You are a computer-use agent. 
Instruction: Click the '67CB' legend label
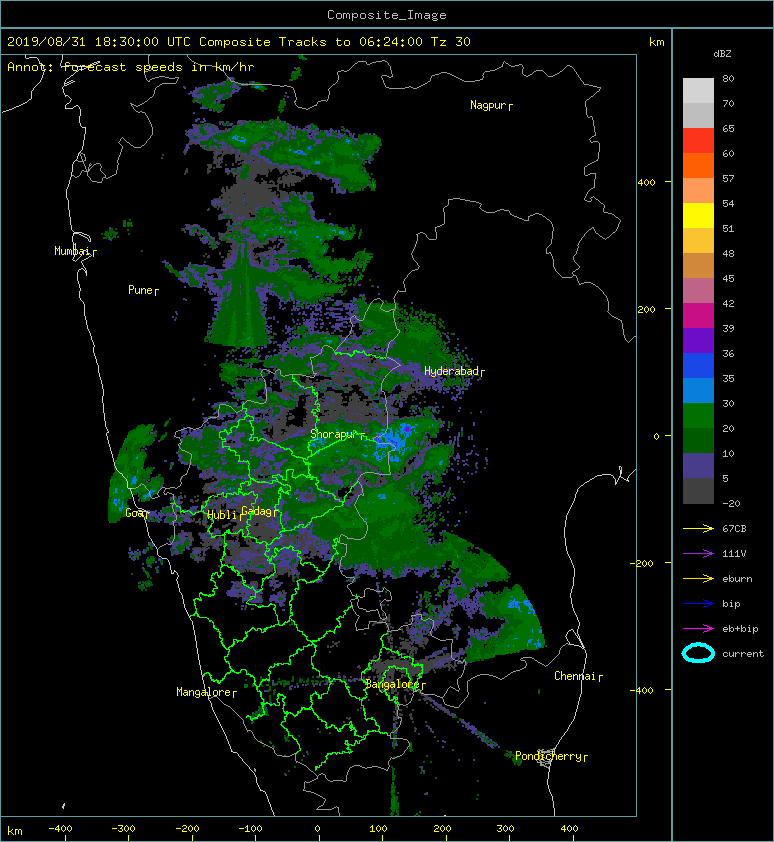click(x=734, y=529)
